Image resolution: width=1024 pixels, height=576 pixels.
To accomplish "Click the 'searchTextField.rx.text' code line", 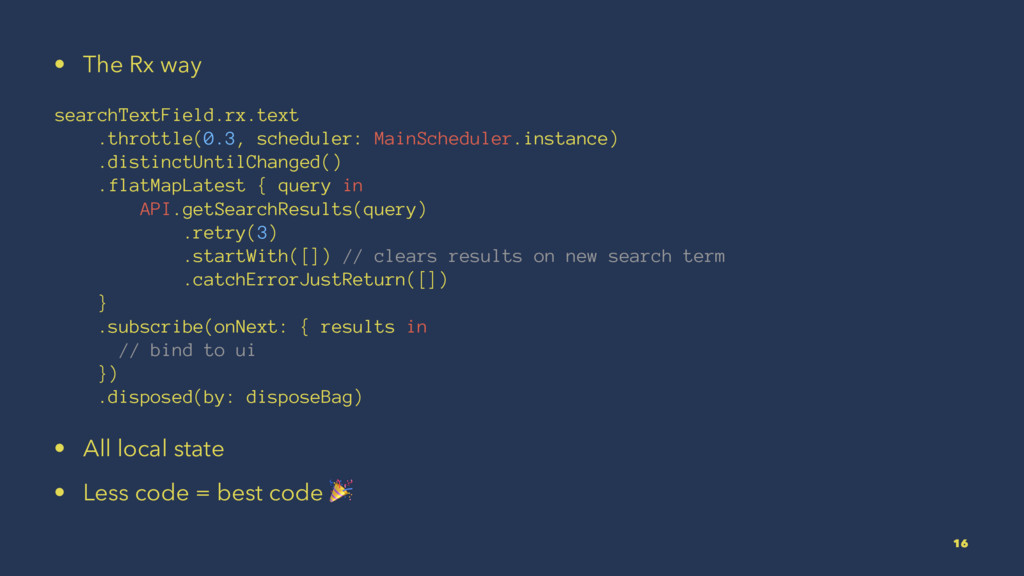I will point(176,115).
